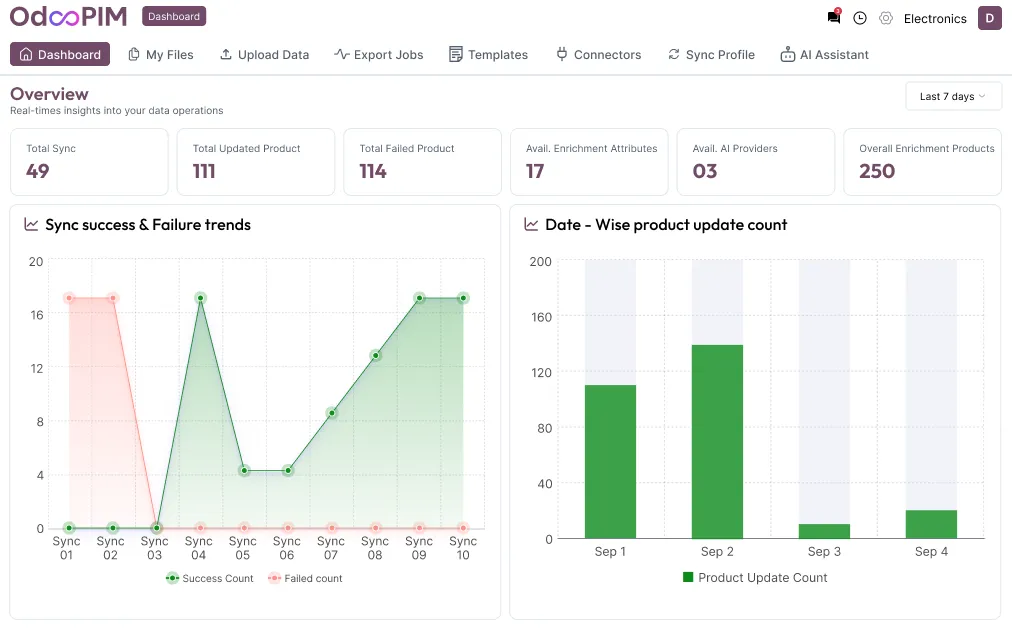Open the chat messages notification icon
Image resolution: width=1012 pixels, height=630 pixels.
coord(833,18)
